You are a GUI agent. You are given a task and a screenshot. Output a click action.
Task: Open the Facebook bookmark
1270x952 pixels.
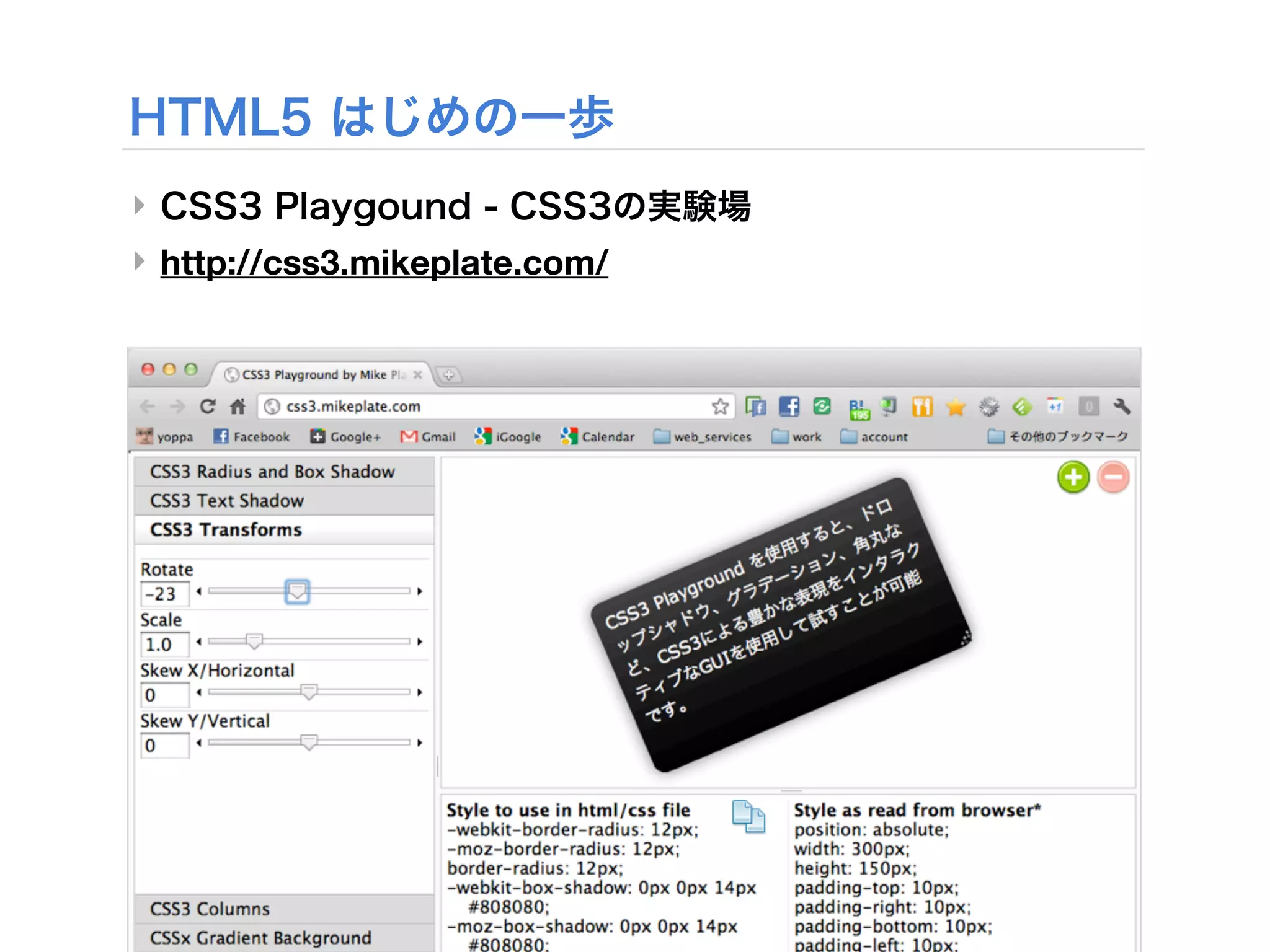point(251,436)
